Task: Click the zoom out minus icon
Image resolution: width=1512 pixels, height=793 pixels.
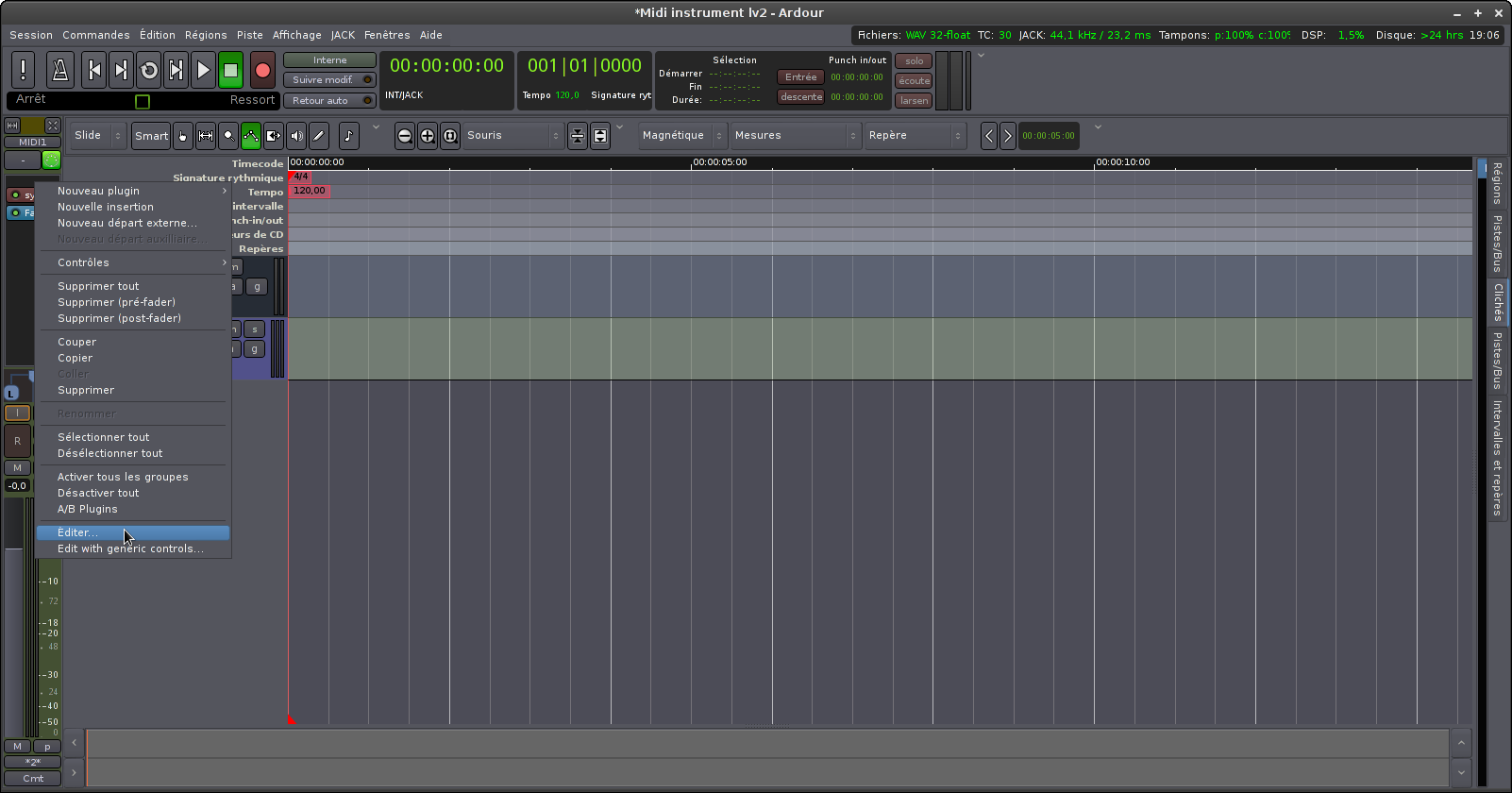Action: pos(404,136)
